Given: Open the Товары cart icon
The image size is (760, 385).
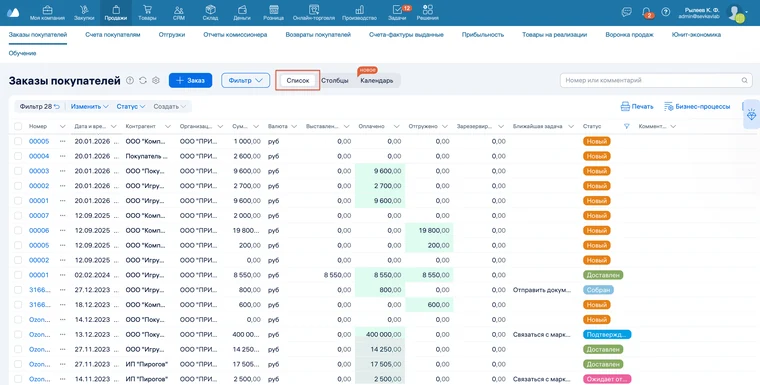Looking at the screenshot, I should (x=147, y=9).
